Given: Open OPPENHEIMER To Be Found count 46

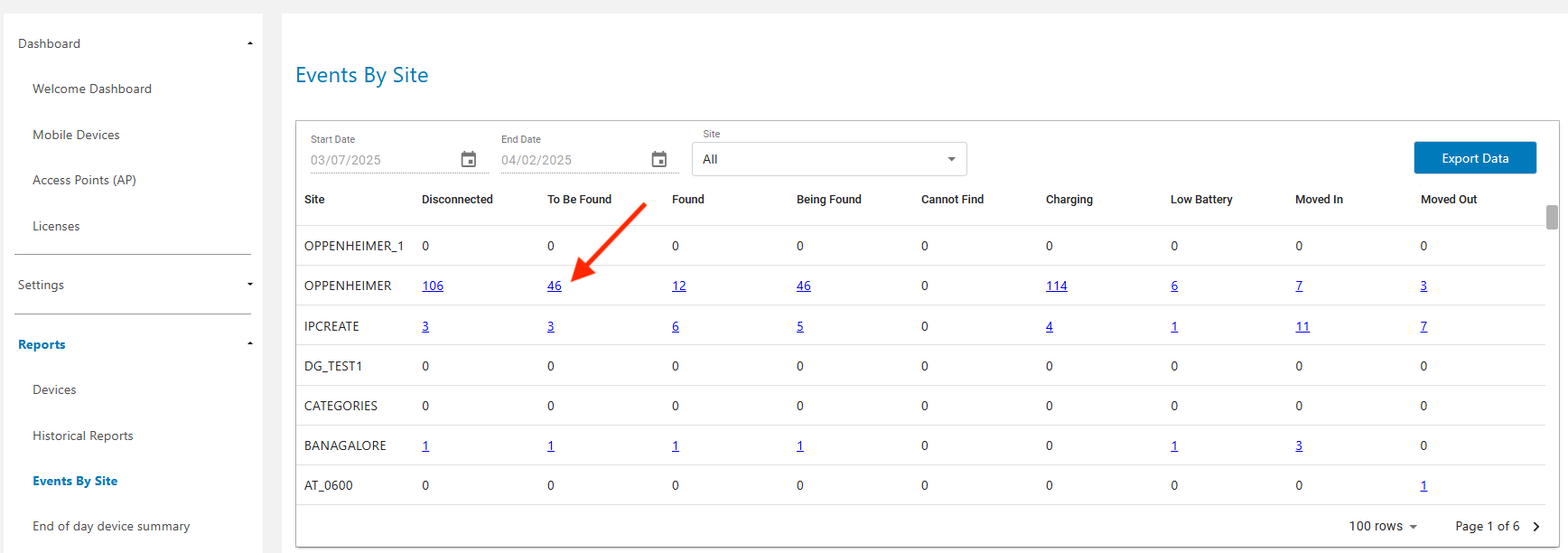Looking at the screenshot, I should 554,286.
